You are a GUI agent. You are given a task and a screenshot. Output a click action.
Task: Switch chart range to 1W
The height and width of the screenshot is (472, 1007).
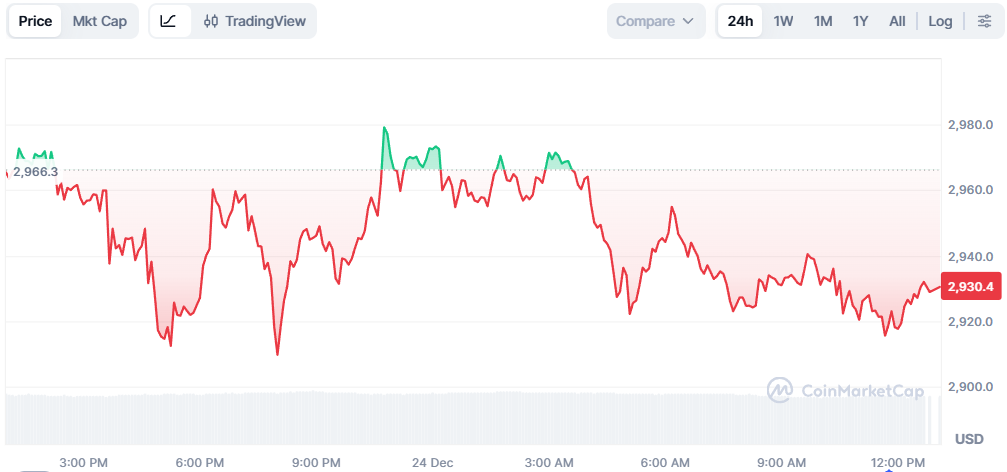[783, 21]
